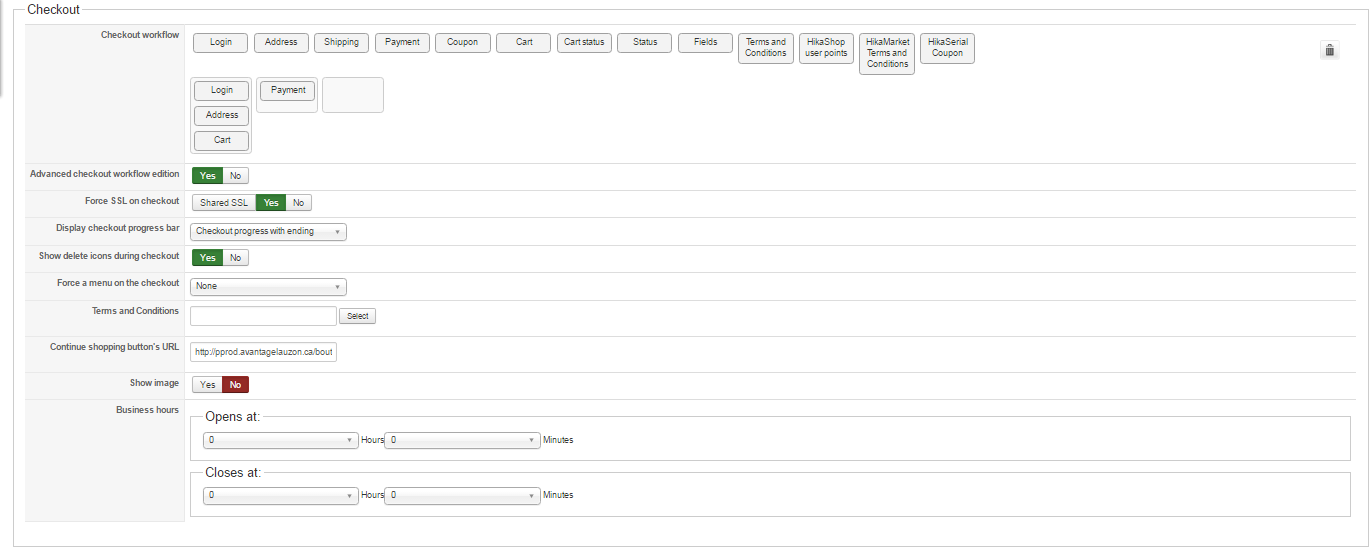Pick the Terms and Conditions workflow block
The height and width of the screenshot is (552, 1370).
(766, 48)
